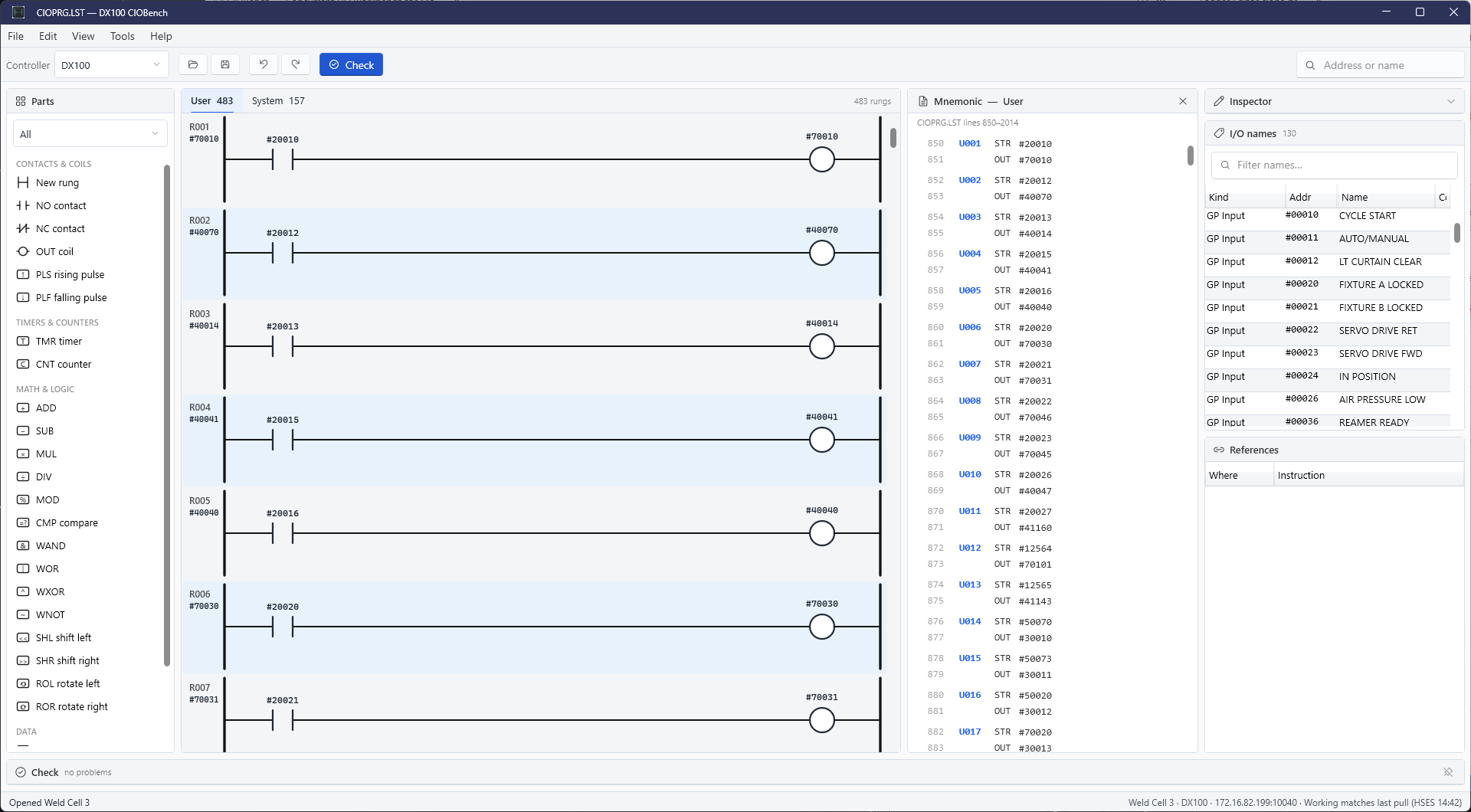Select the CYCLE START I/O row
The image size is (1471, 812).
click(x=1328, y=216)
